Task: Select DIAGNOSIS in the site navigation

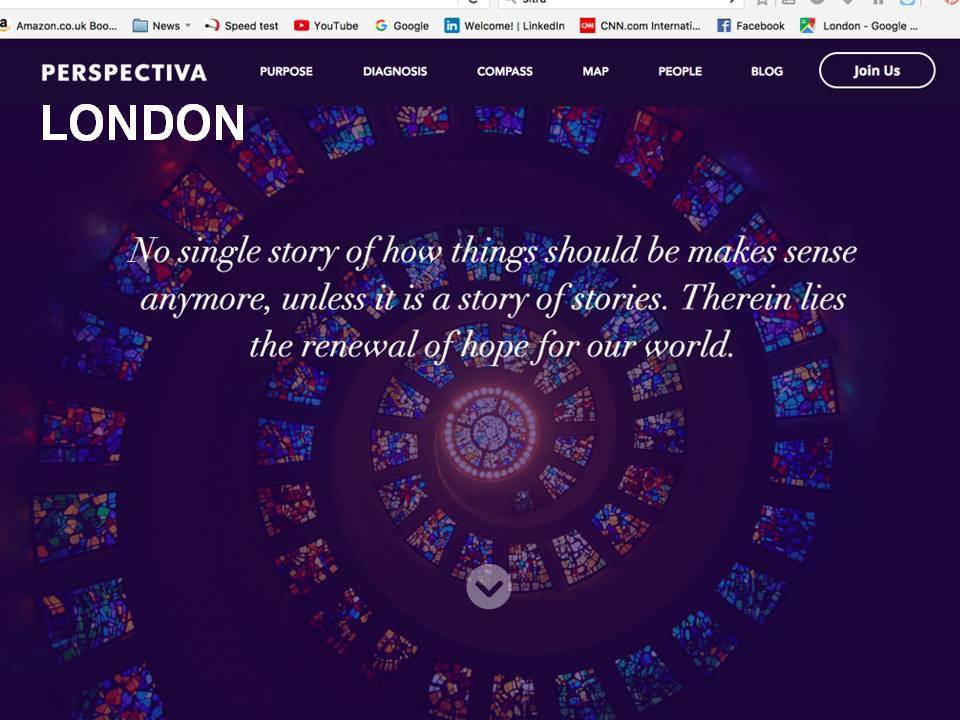Action: click(395, 71)
